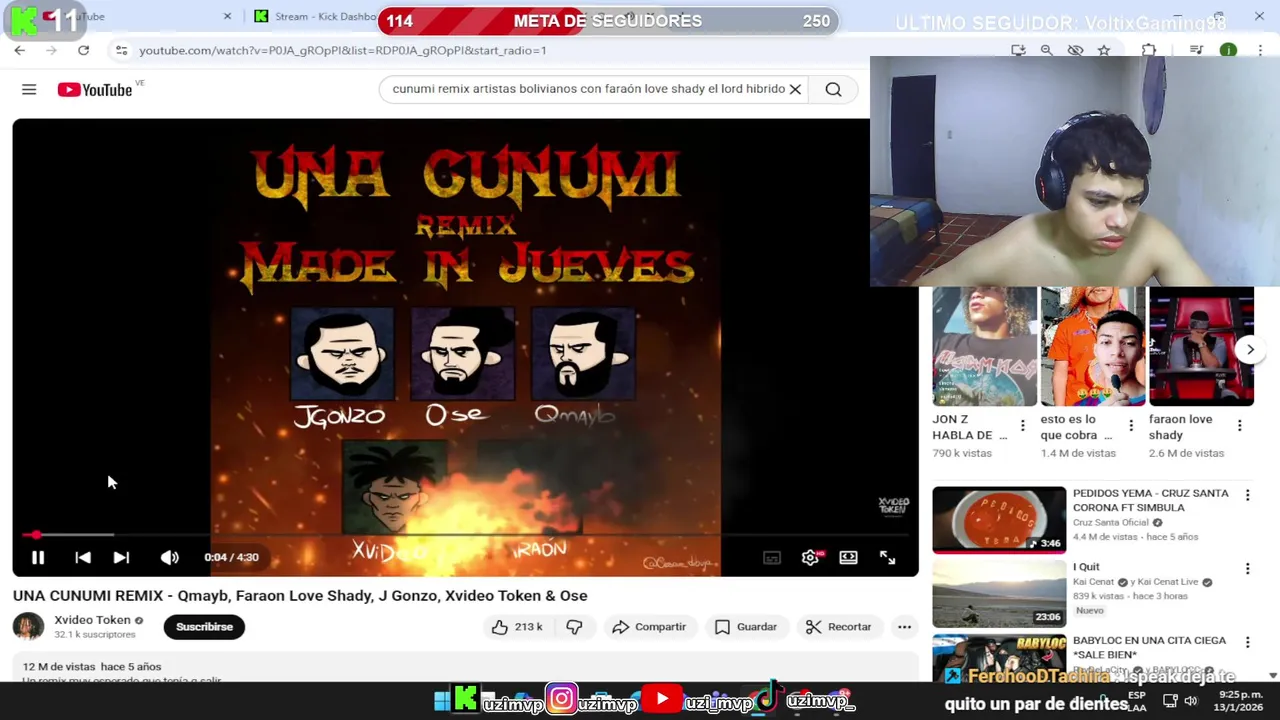
Task: Clear the search box text
Action: pos(795,89)
